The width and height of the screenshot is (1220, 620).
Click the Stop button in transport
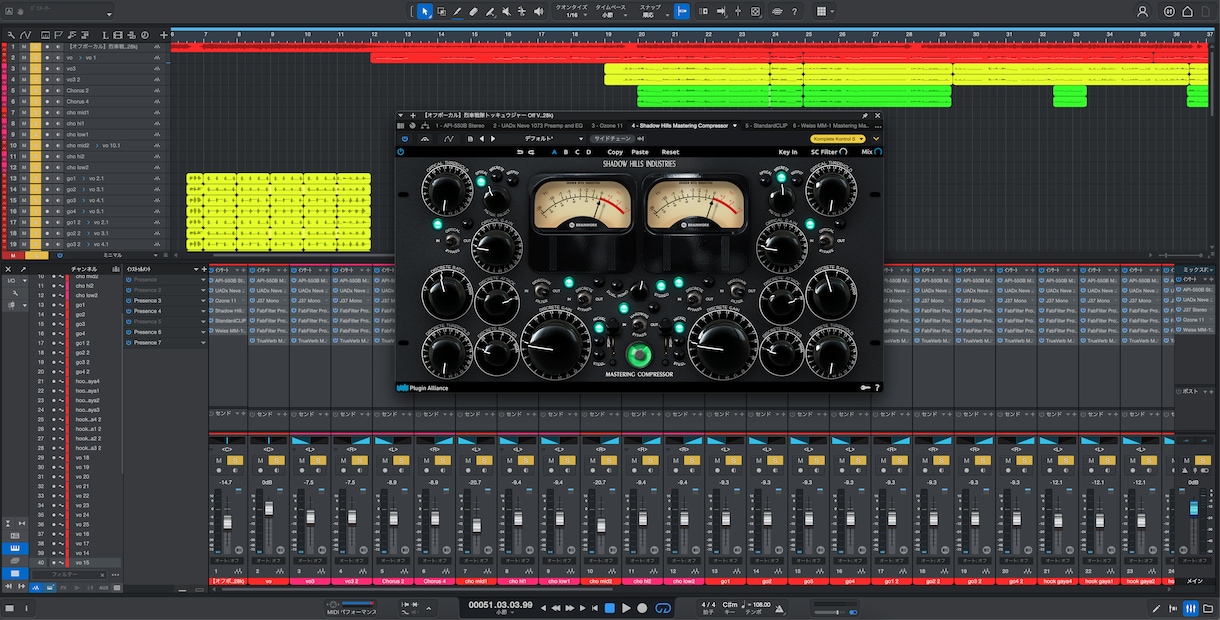pos(609,607)
